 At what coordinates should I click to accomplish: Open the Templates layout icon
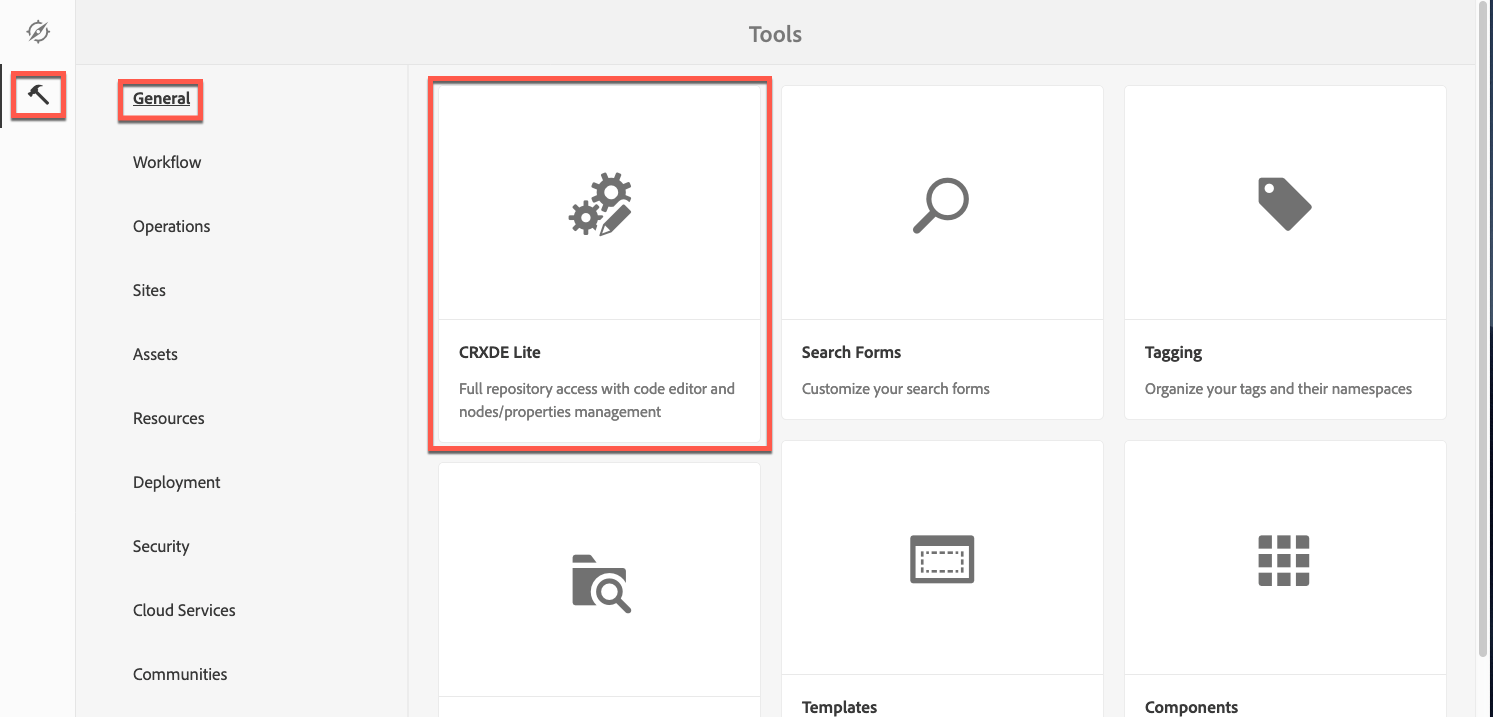(942, 559)
